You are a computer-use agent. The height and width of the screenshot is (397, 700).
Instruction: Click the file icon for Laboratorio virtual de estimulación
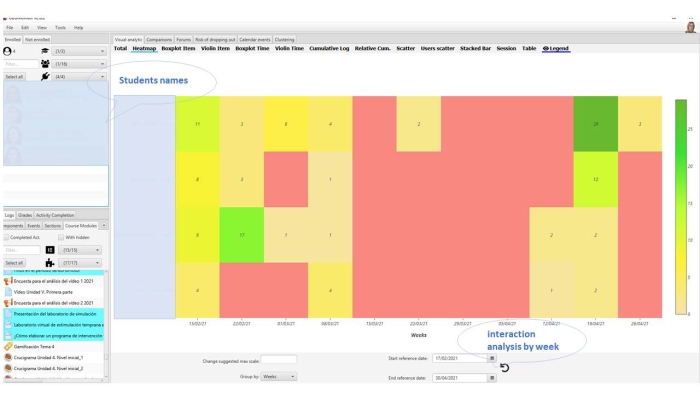(8, 325)
